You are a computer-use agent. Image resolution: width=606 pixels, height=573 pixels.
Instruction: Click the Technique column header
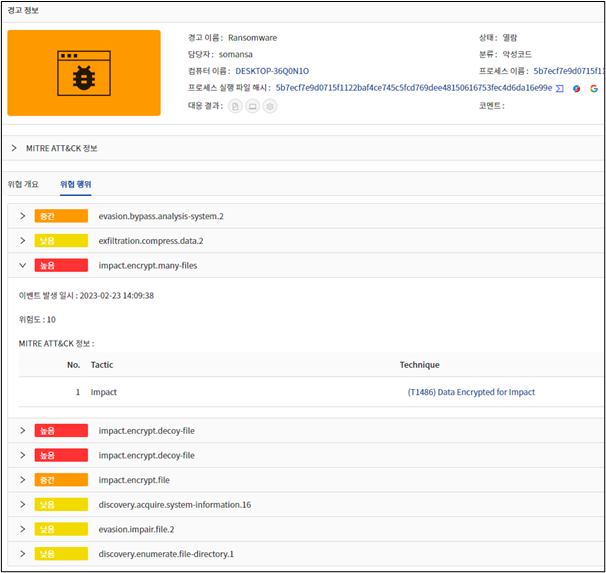click(x=419, y=365)
